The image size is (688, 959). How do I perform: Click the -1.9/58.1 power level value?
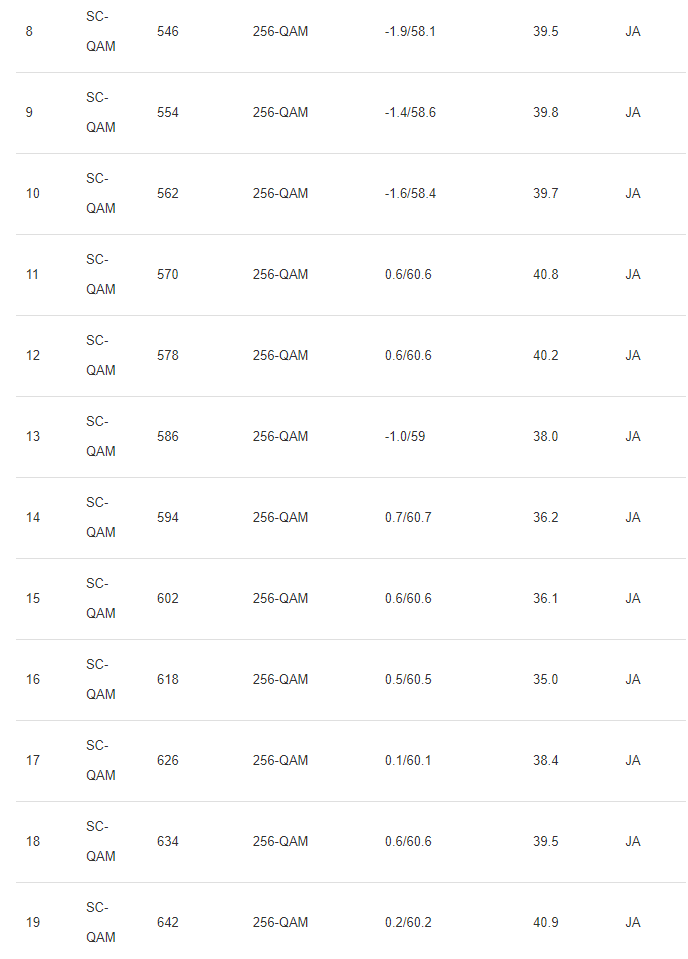click(410, 32)
